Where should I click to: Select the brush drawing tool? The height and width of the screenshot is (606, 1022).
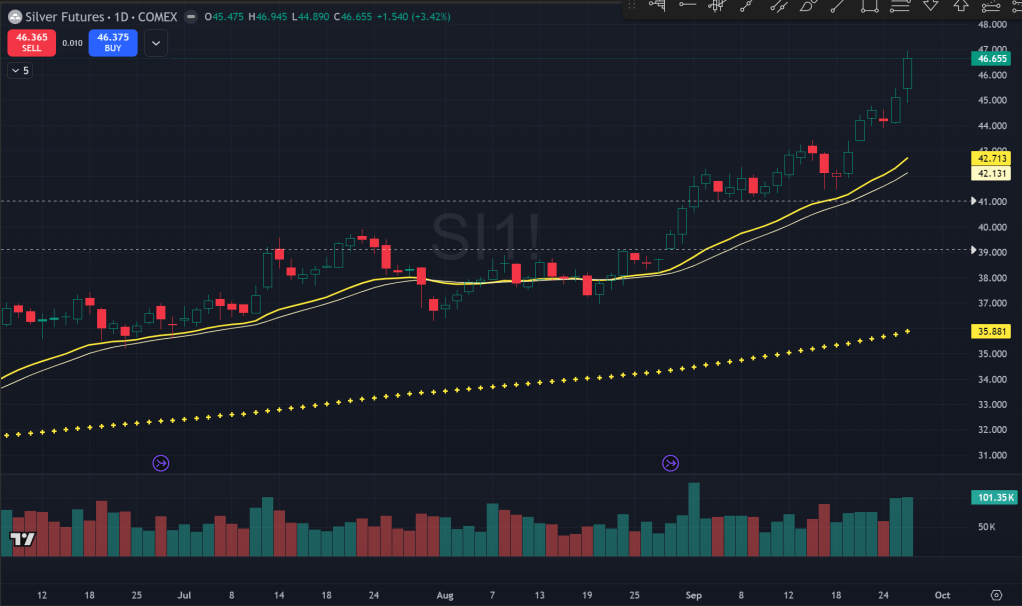pos(808,6)
